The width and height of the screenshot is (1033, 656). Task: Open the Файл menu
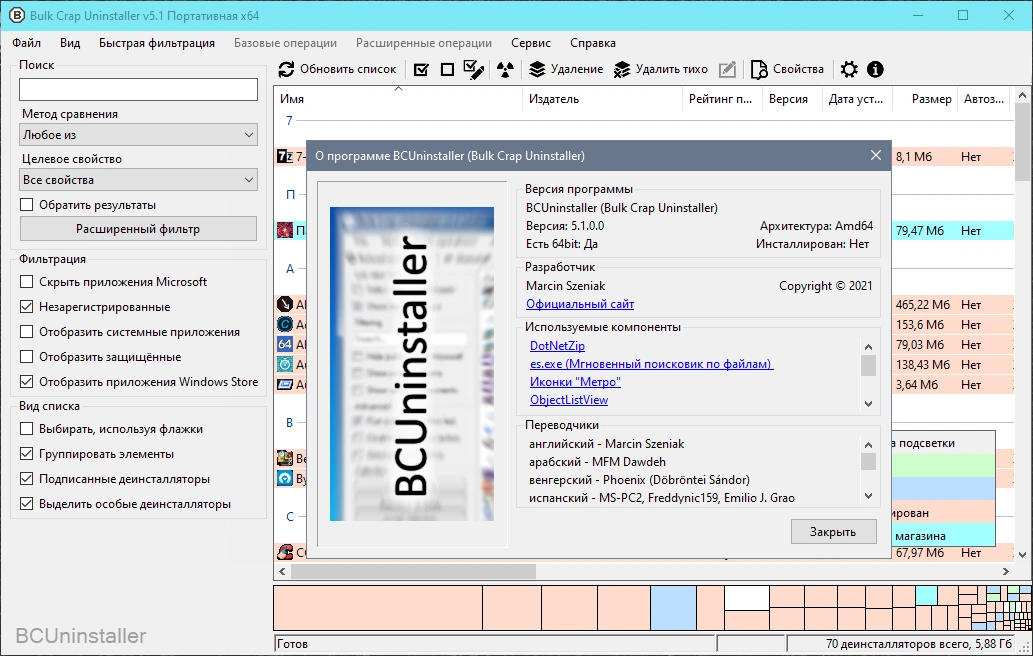coord(26,43)
